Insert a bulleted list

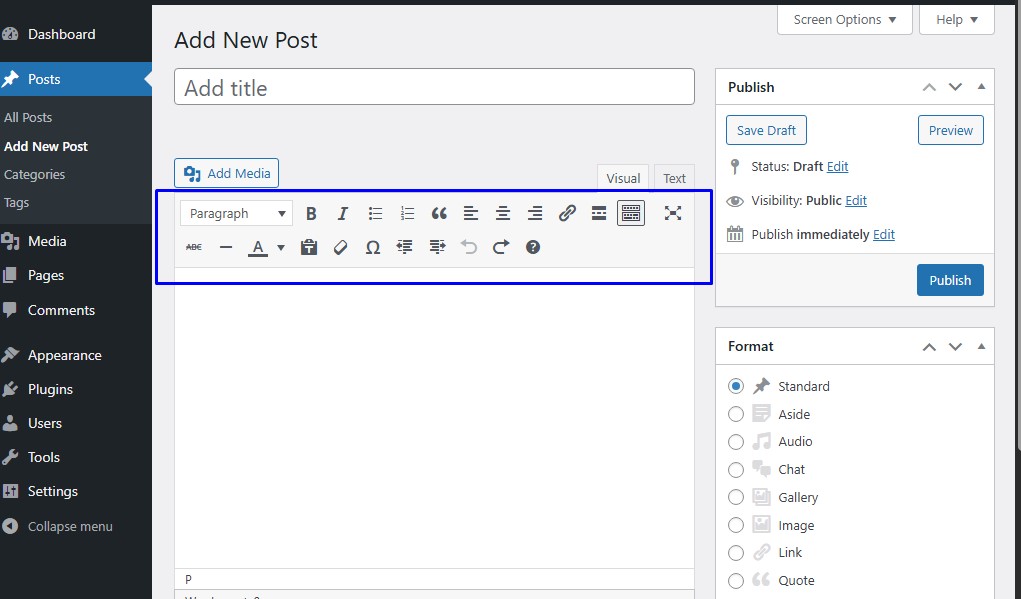(375, 213)
